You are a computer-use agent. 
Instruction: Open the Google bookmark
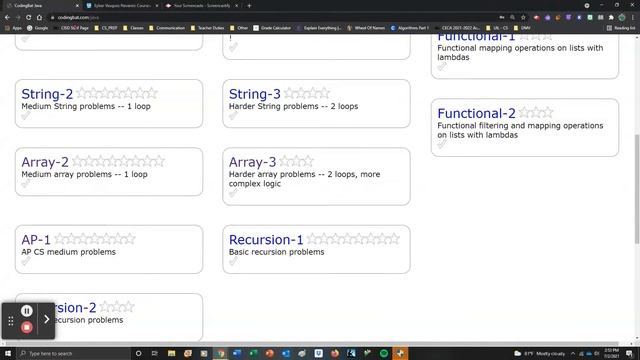coord(38,28)
